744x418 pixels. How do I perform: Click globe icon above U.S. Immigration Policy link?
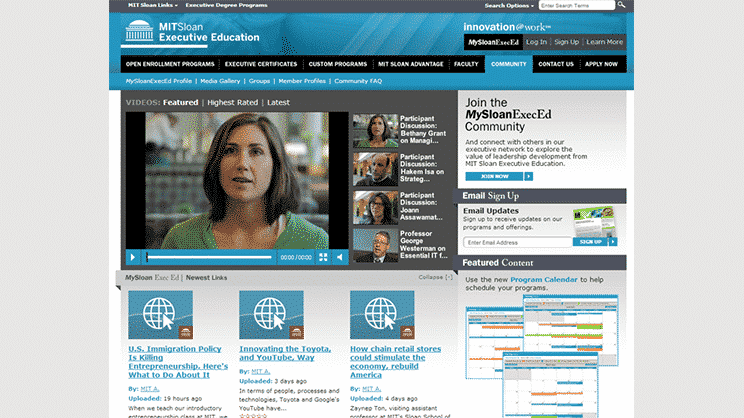(160, 315)
